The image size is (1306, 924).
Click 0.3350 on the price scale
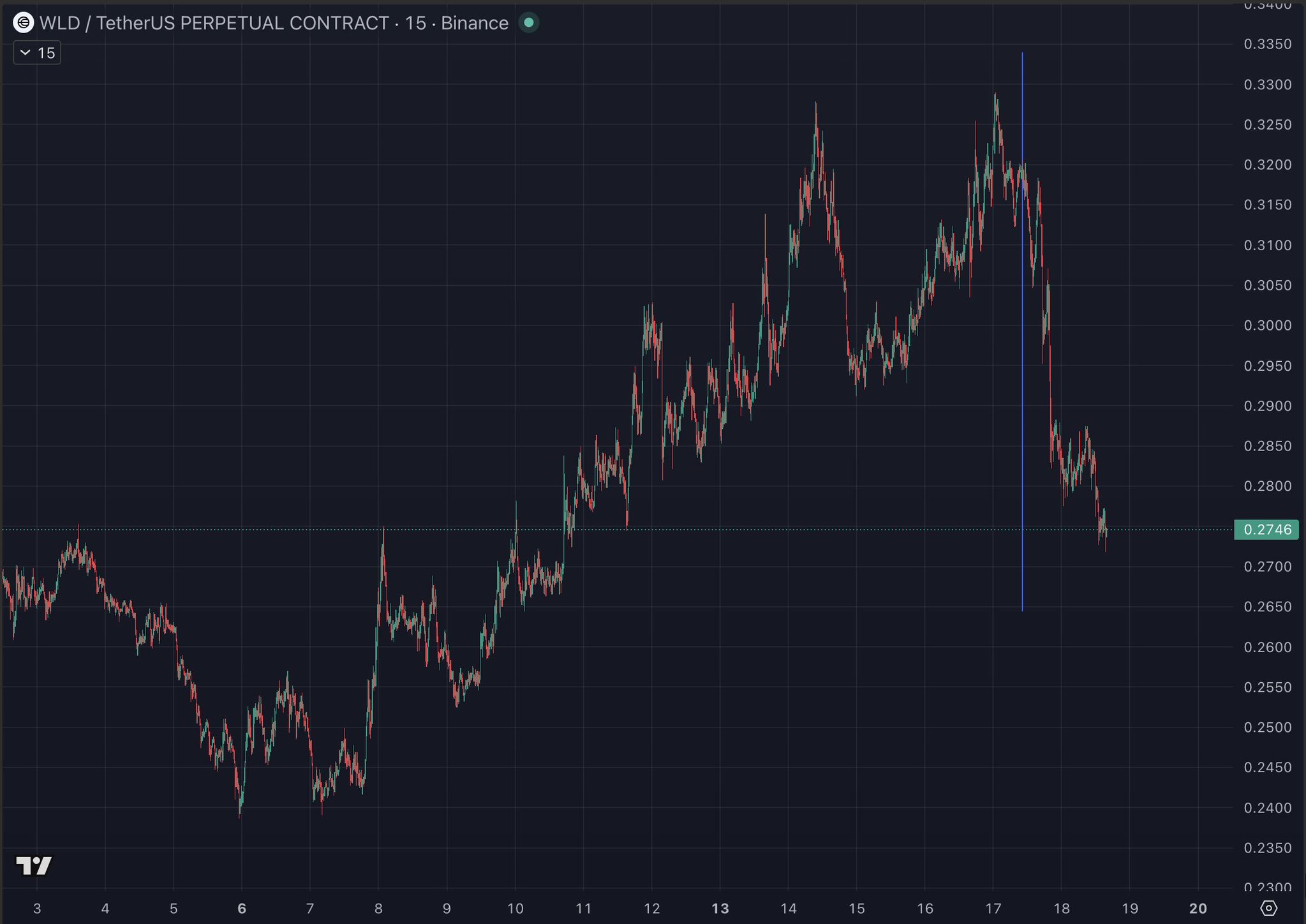pyautogui.click(x=1267, y=44)
